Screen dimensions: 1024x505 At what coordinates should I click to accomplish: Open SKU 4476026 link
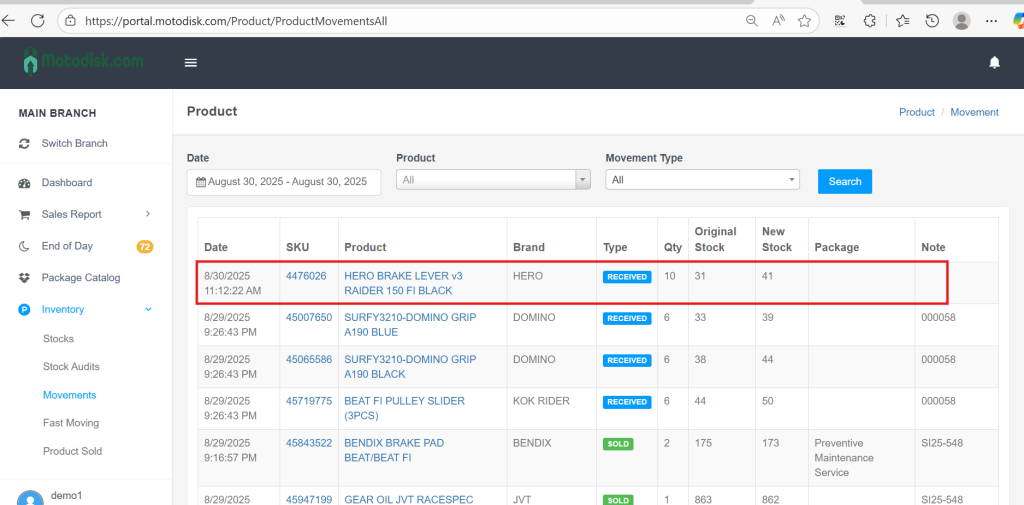pyautogui.click(x=306, y=276)
